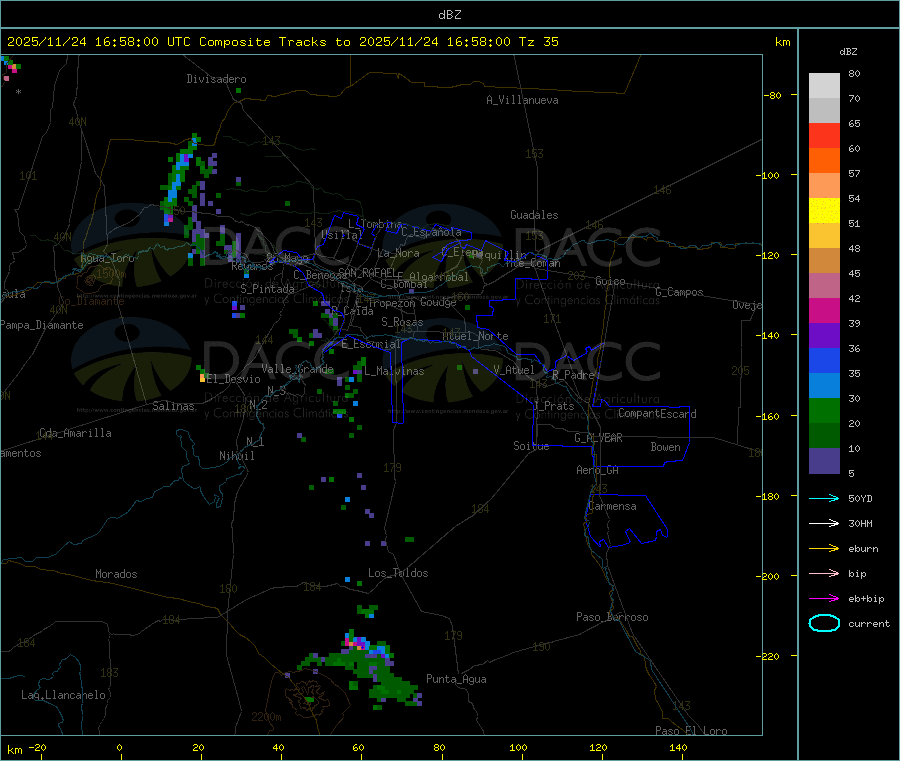Screen dimensions: 900x761
Task: Click the magenta 42 dBZ color swatch
Action: point(824,310)
